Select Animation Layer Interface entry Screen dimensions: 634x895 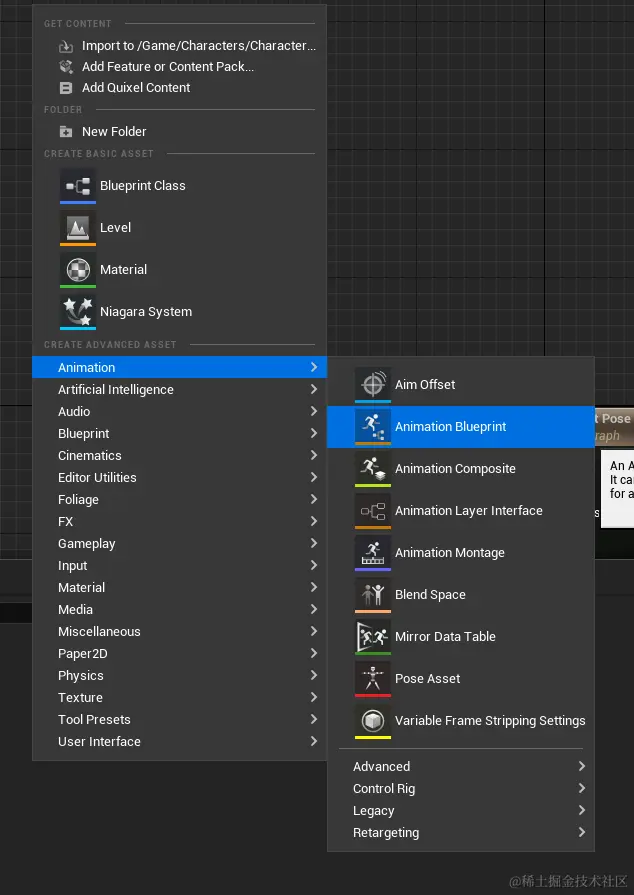[461, 511]
